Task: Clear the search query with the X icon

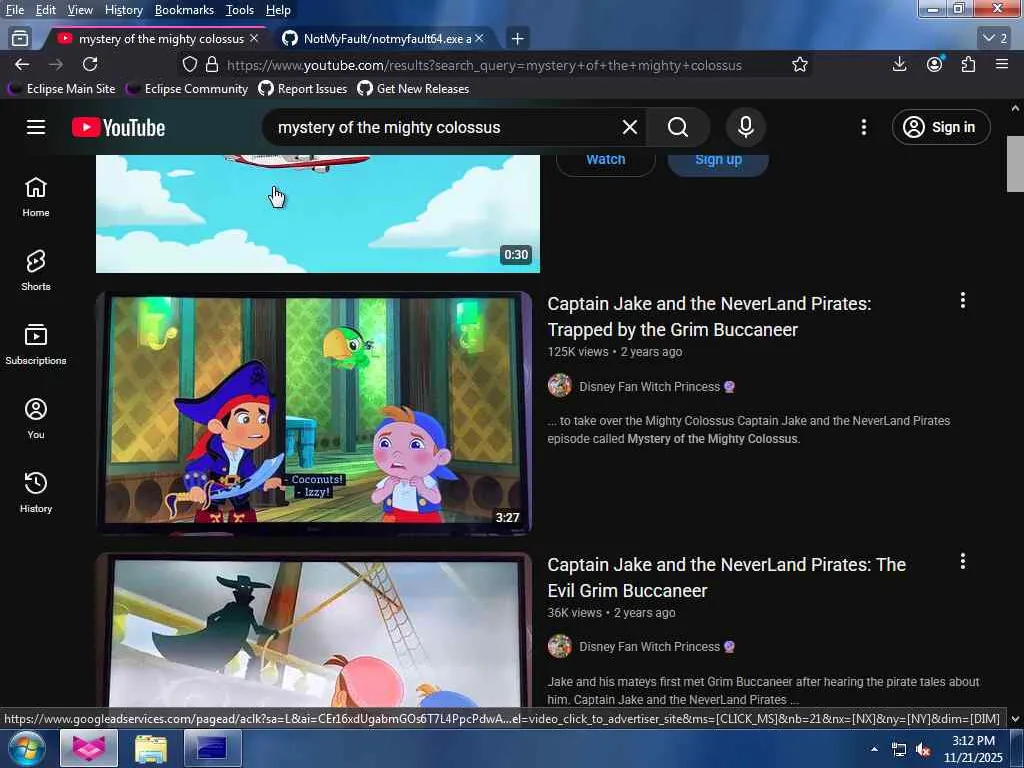Action: [x=630, y=127]
